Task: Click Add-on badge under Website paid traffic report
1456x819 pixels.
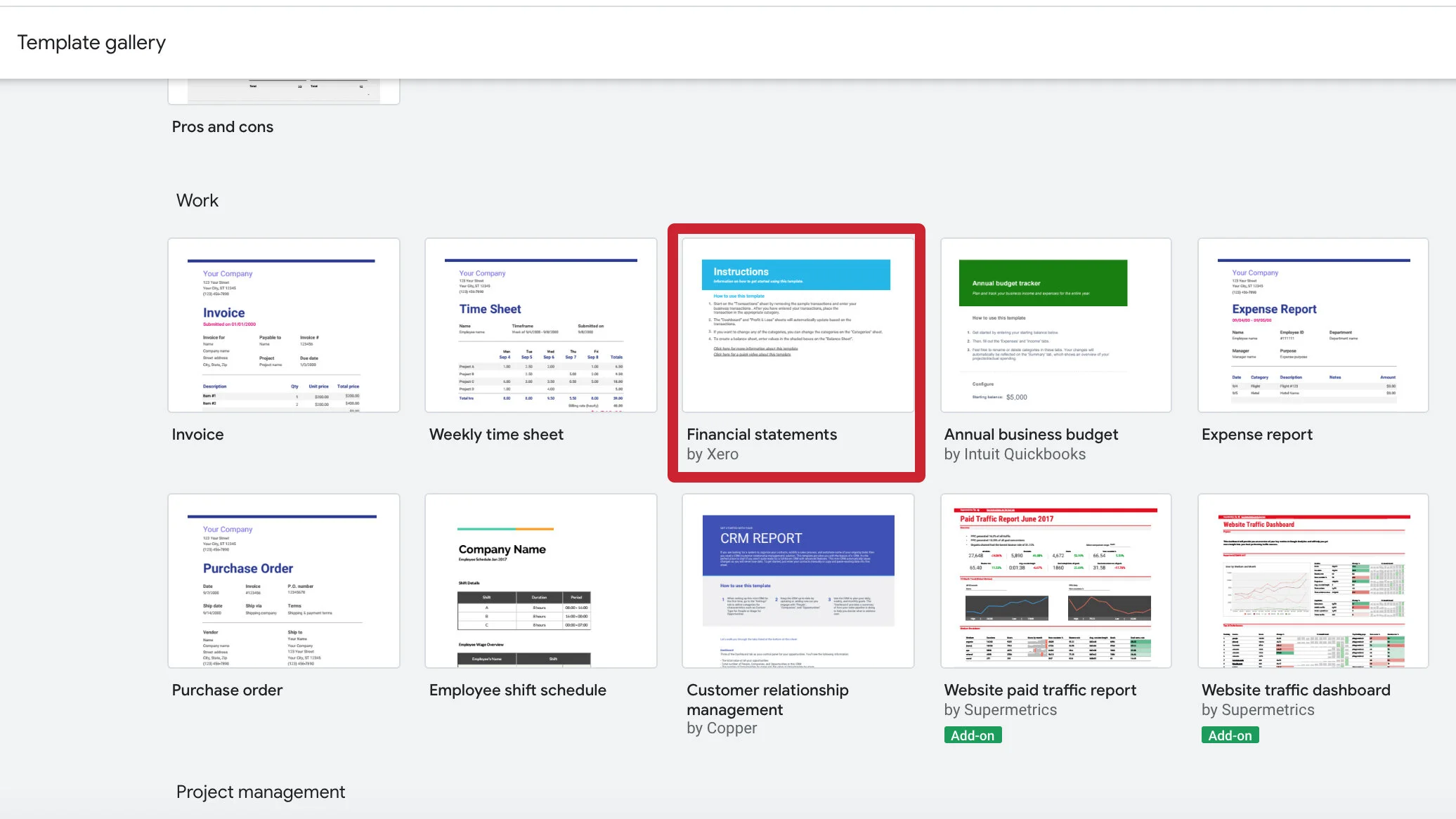Action: pyautogui.click(x=973, y=735)
